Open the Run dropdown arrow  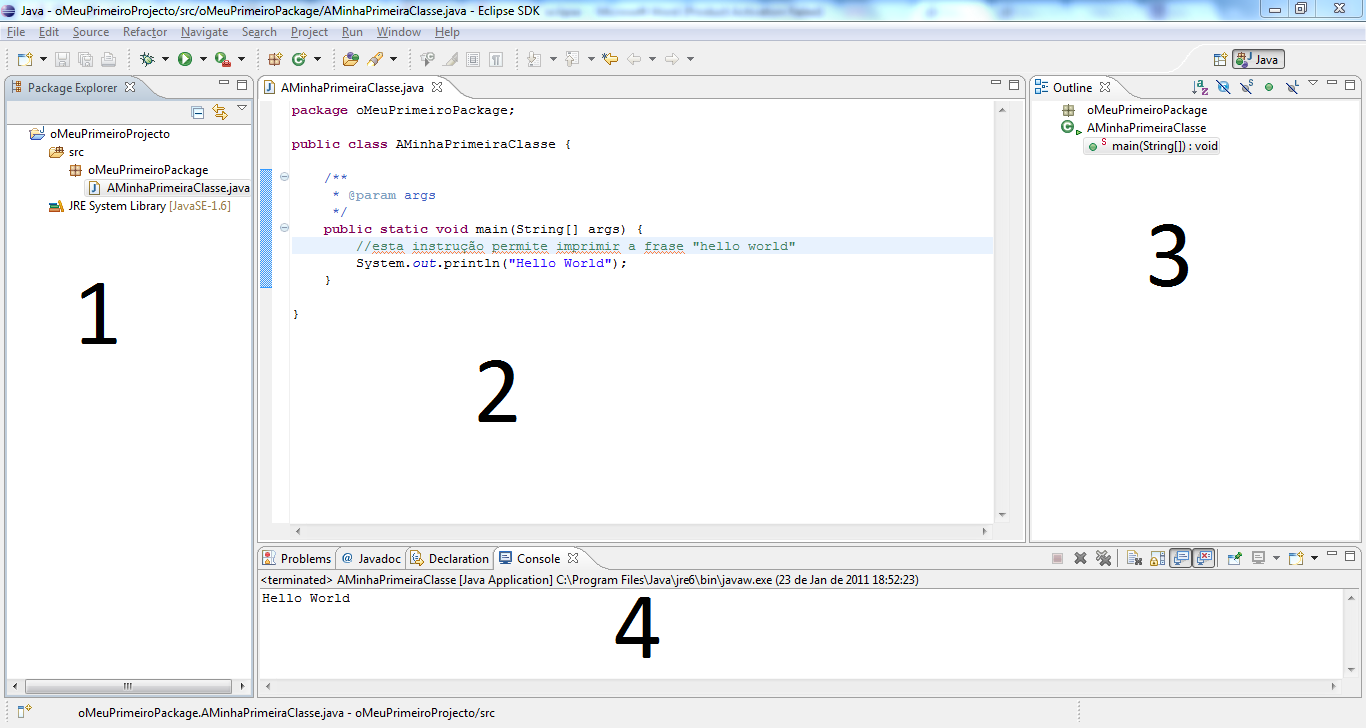tap(203, 59)
